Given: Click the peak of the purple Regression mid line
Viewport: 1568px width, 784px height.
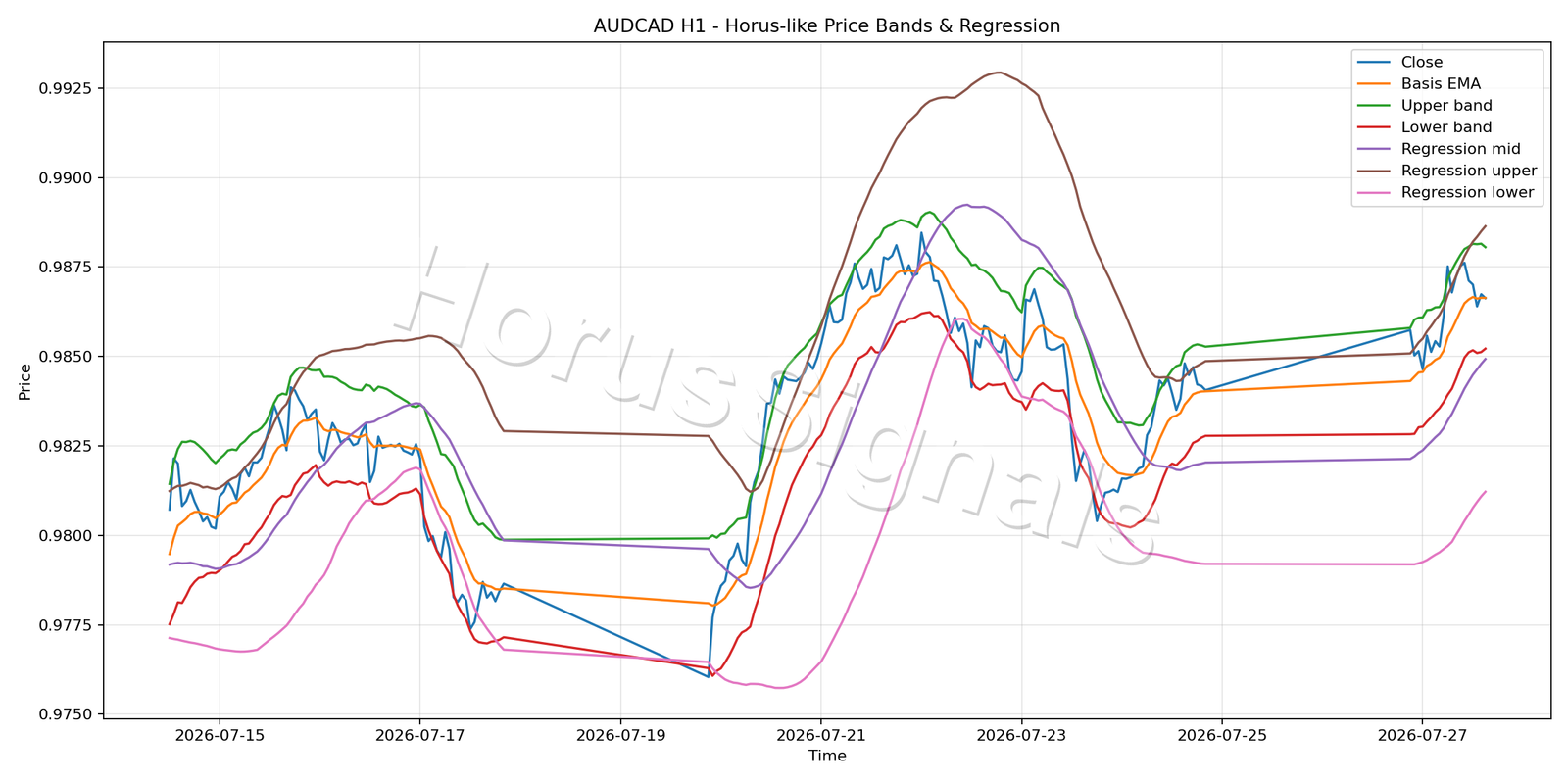Looking at the screenshot, I should pyautogui.click(x=966, y=205).
